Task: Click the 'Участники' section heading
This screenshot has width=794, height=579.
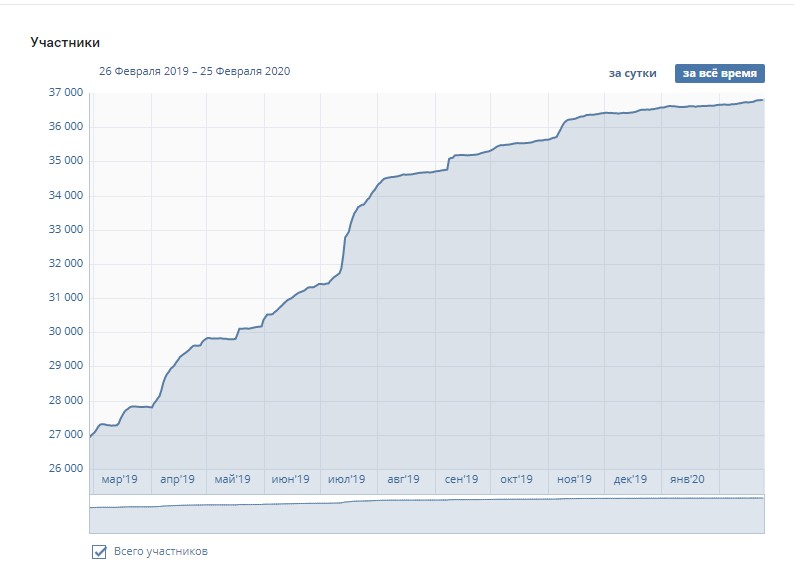Action: click(x=65, y=43)
